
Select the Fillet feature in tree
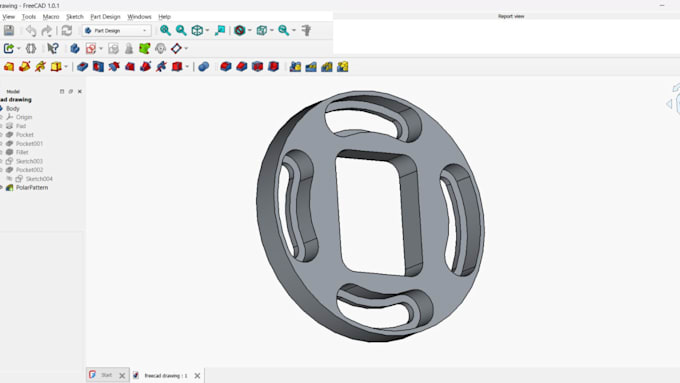22,152
